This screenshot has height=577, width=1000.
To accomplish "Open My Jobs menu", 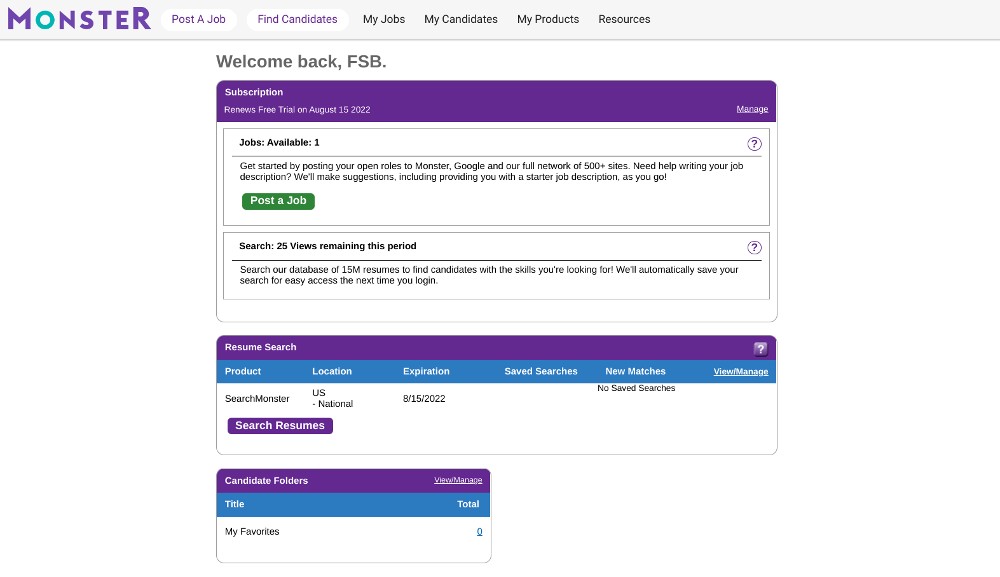I will point(384,19).
